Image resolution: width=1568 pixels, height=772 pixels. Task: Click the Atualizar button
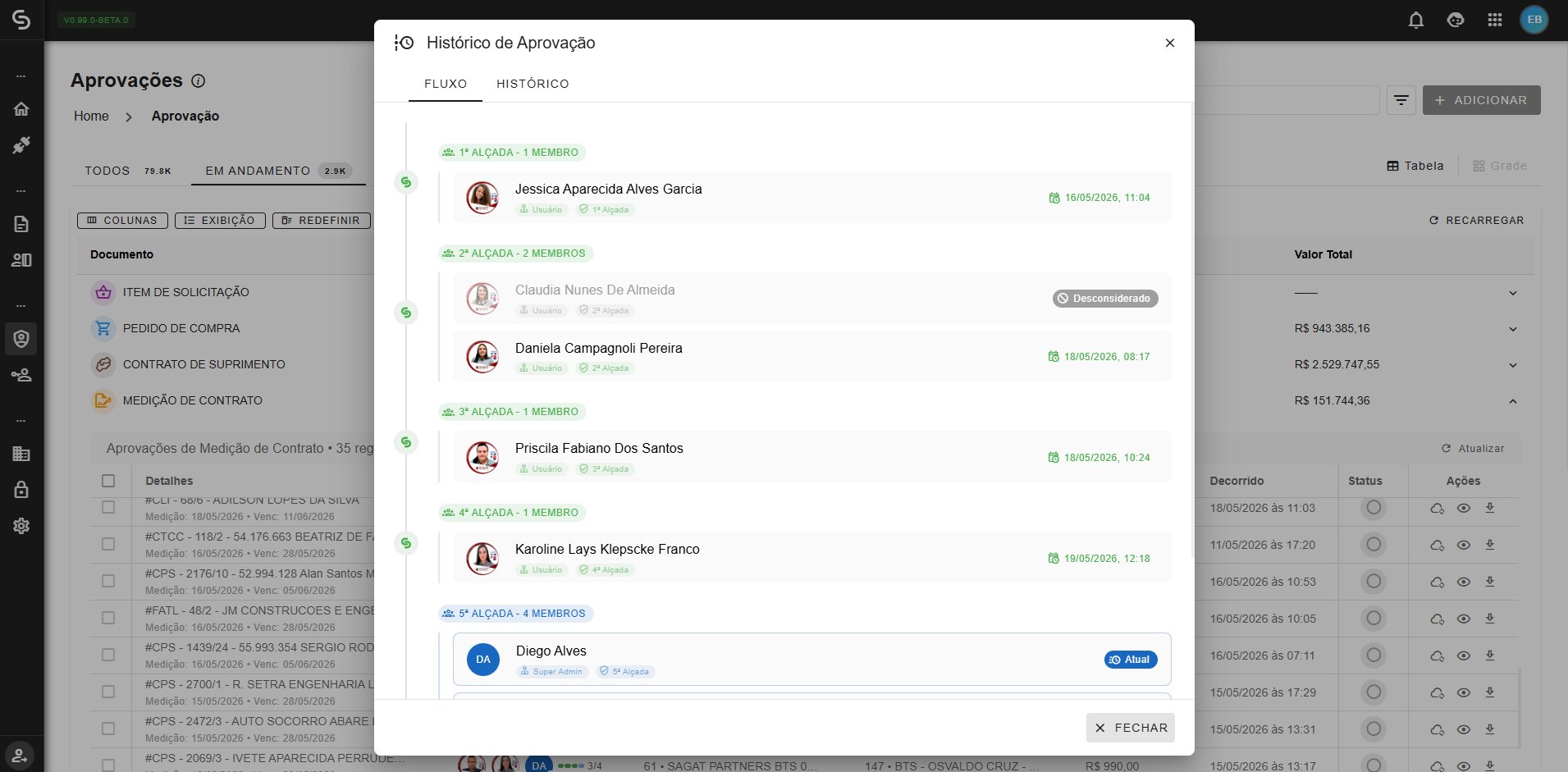1473,449
